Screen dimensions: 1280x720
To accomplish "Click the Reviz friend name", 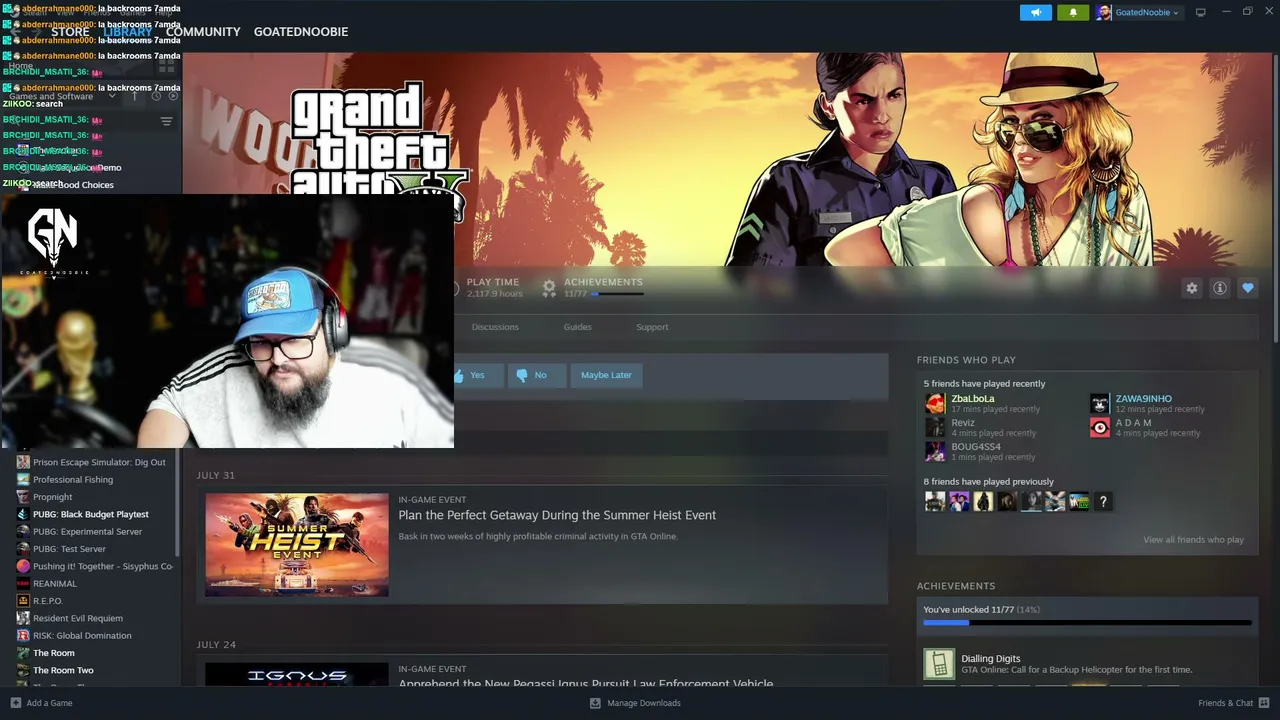I will click(x=963, y=423).
